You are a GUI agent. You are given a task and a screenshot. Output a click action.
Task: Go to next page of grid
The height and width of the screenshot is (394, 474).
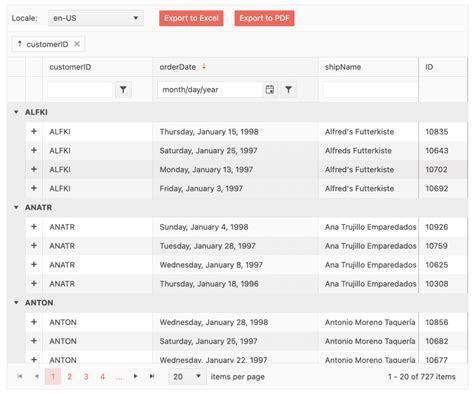[x=135, y=376]
